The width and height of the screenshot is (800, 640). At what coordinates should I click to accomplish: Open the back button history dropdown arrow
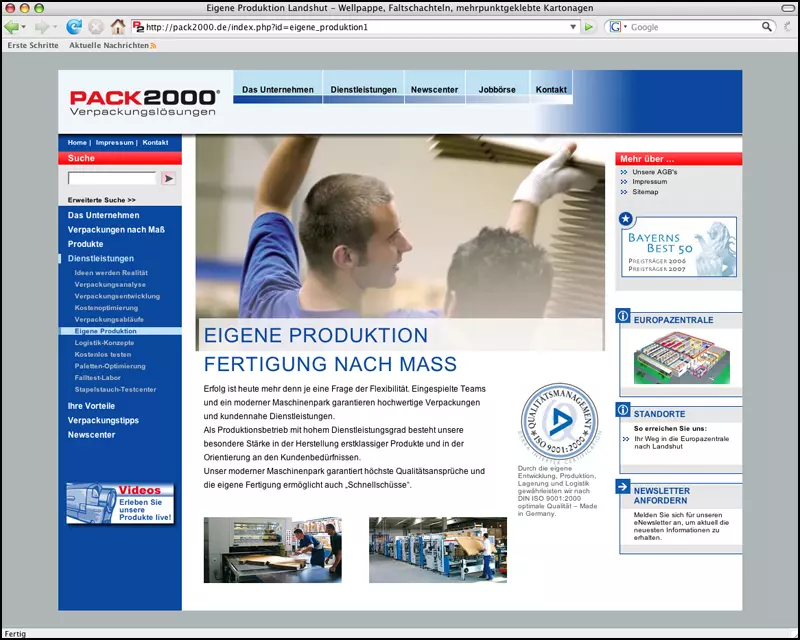[28, 27]
